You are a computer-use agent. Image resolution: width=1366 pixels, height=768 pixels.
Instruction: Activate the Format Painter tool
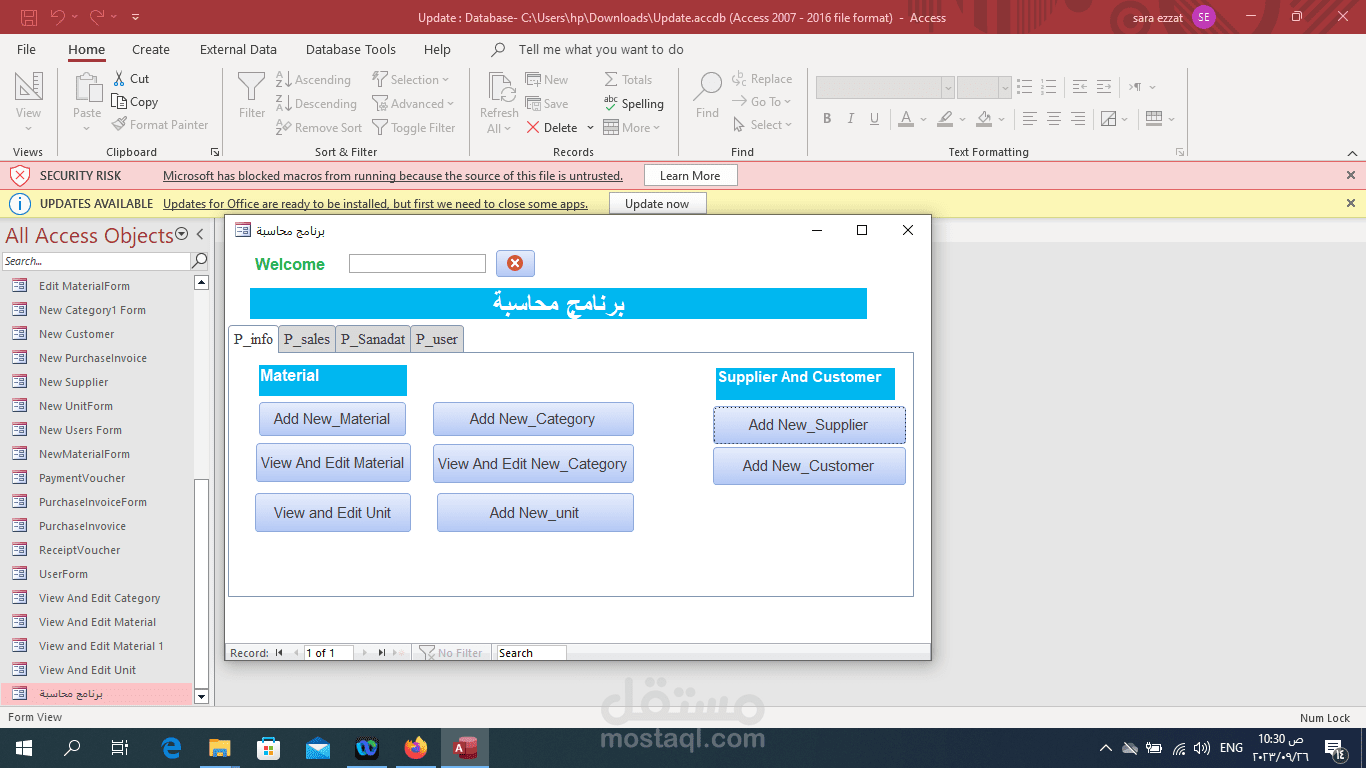pos(160,125)
